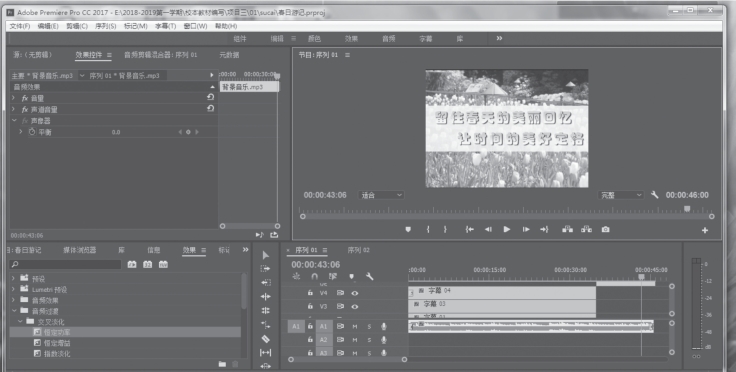Add marker in timeline panel header

(x=352, y=277)
